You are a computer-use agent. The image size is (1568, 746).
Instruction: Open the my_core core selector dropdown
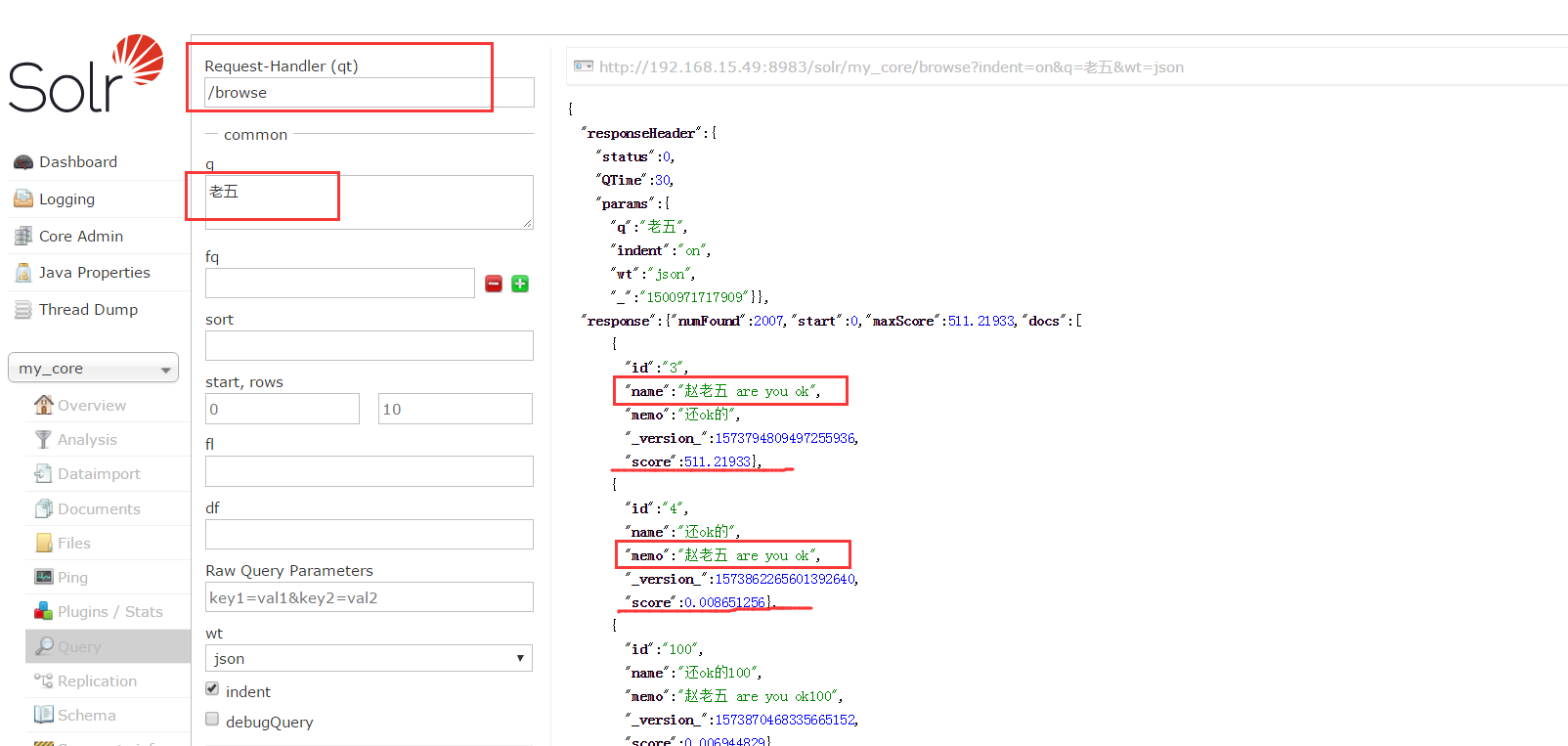coord(93,369)
